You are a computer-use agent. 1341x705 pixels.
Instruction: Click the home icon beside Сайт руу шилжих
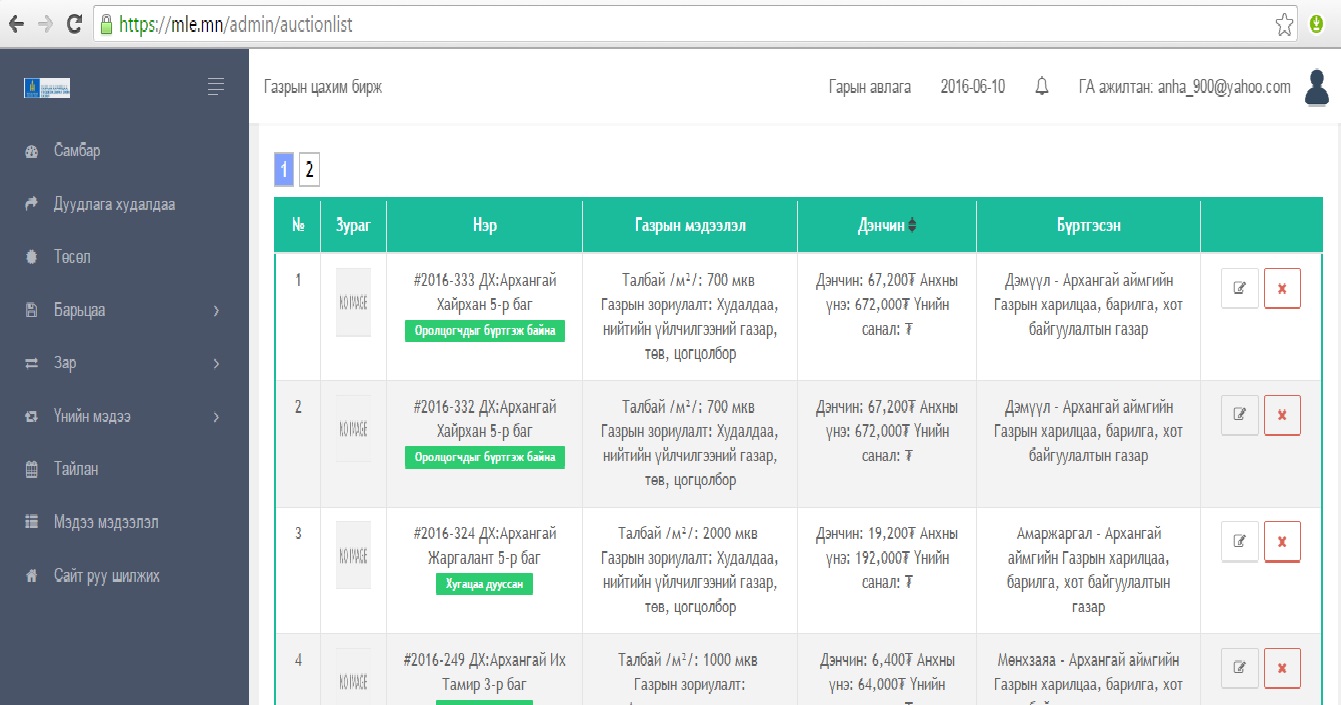[x=31, y=576]
